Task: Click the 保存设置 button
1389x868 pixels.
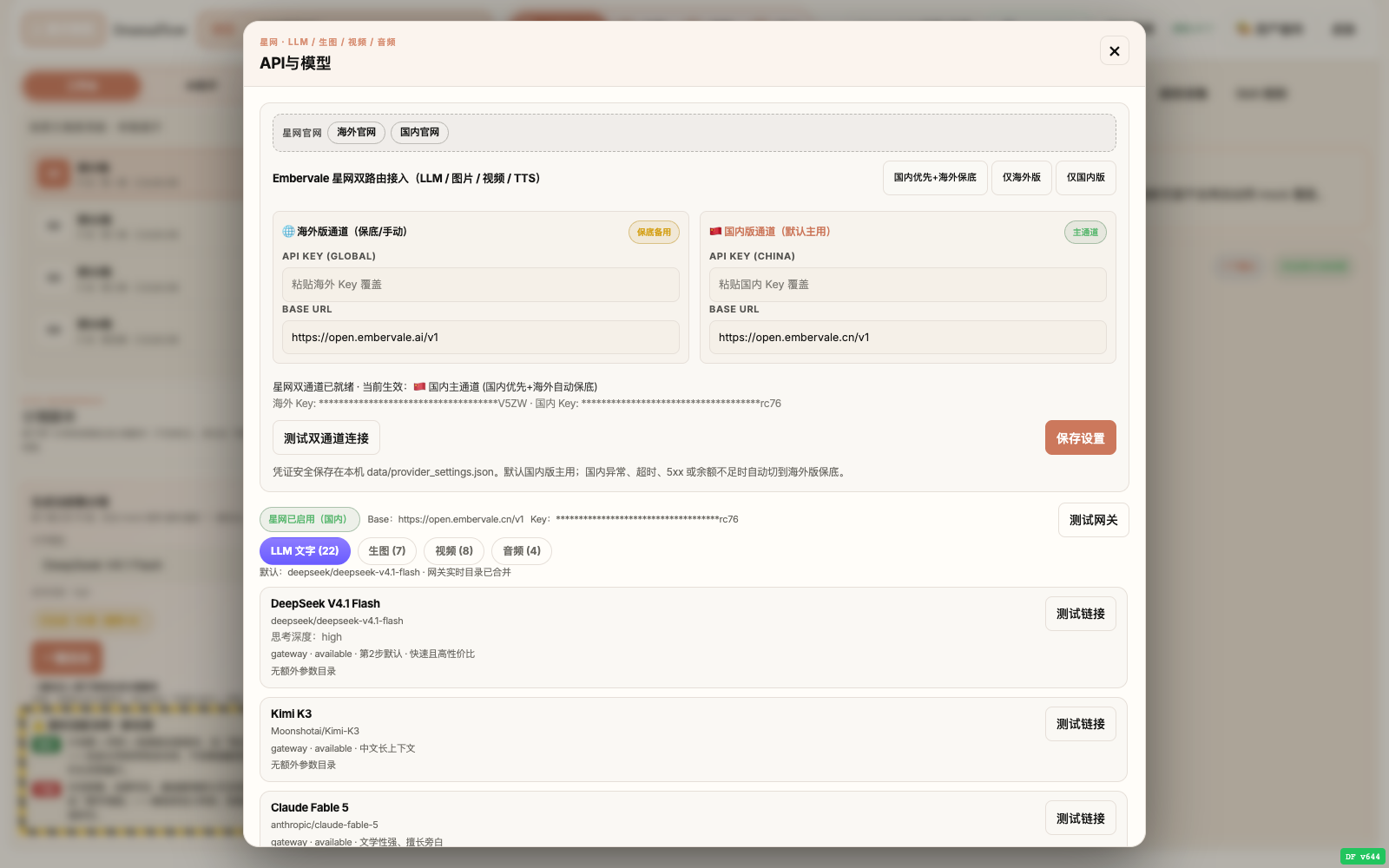Action: pyautogui.click(x=1081, y=438)
